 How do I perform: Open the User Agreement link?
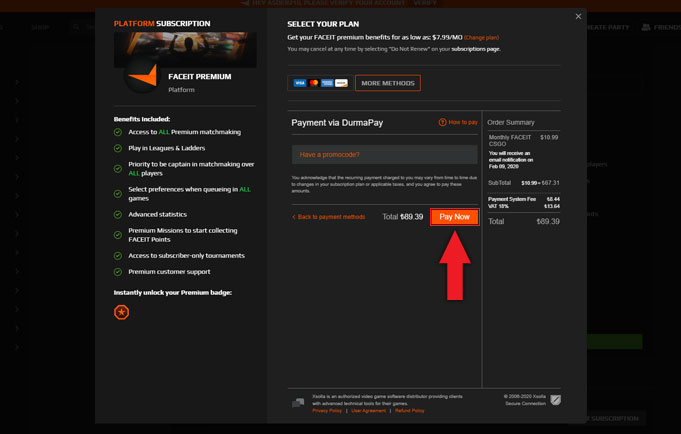(368, 411)
